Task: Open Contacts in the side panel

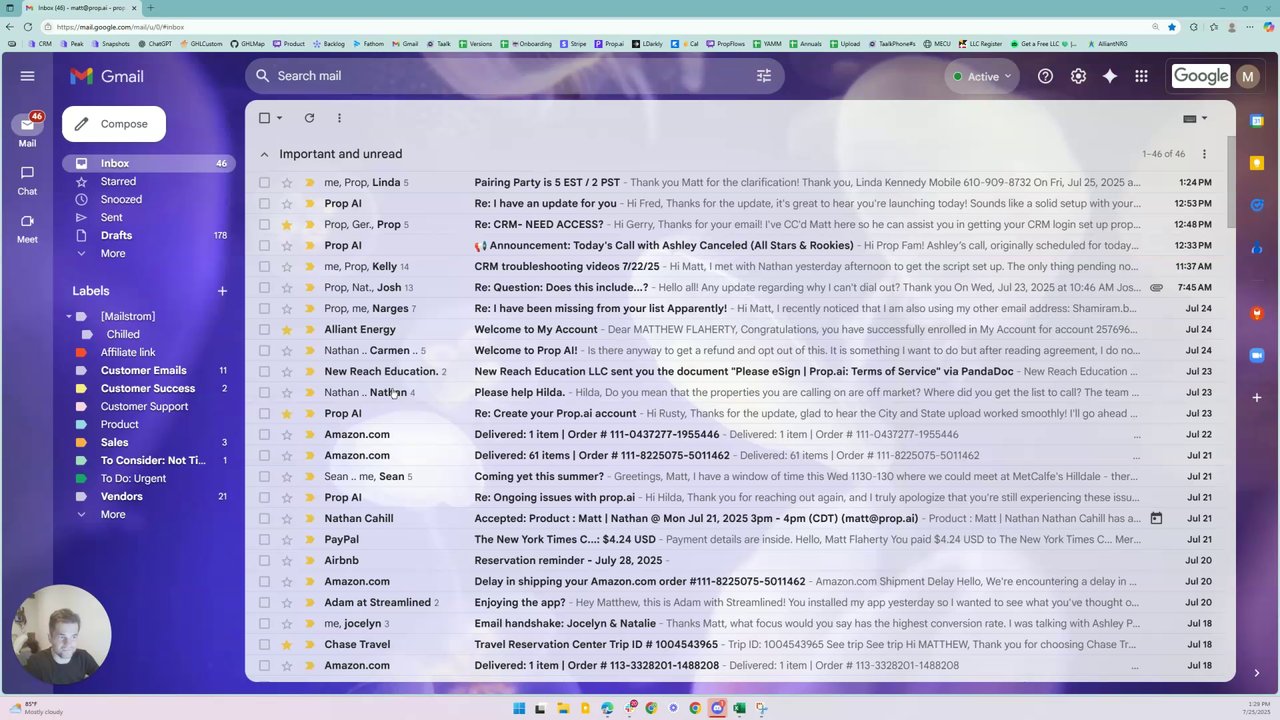Action: click(1257, 249)
